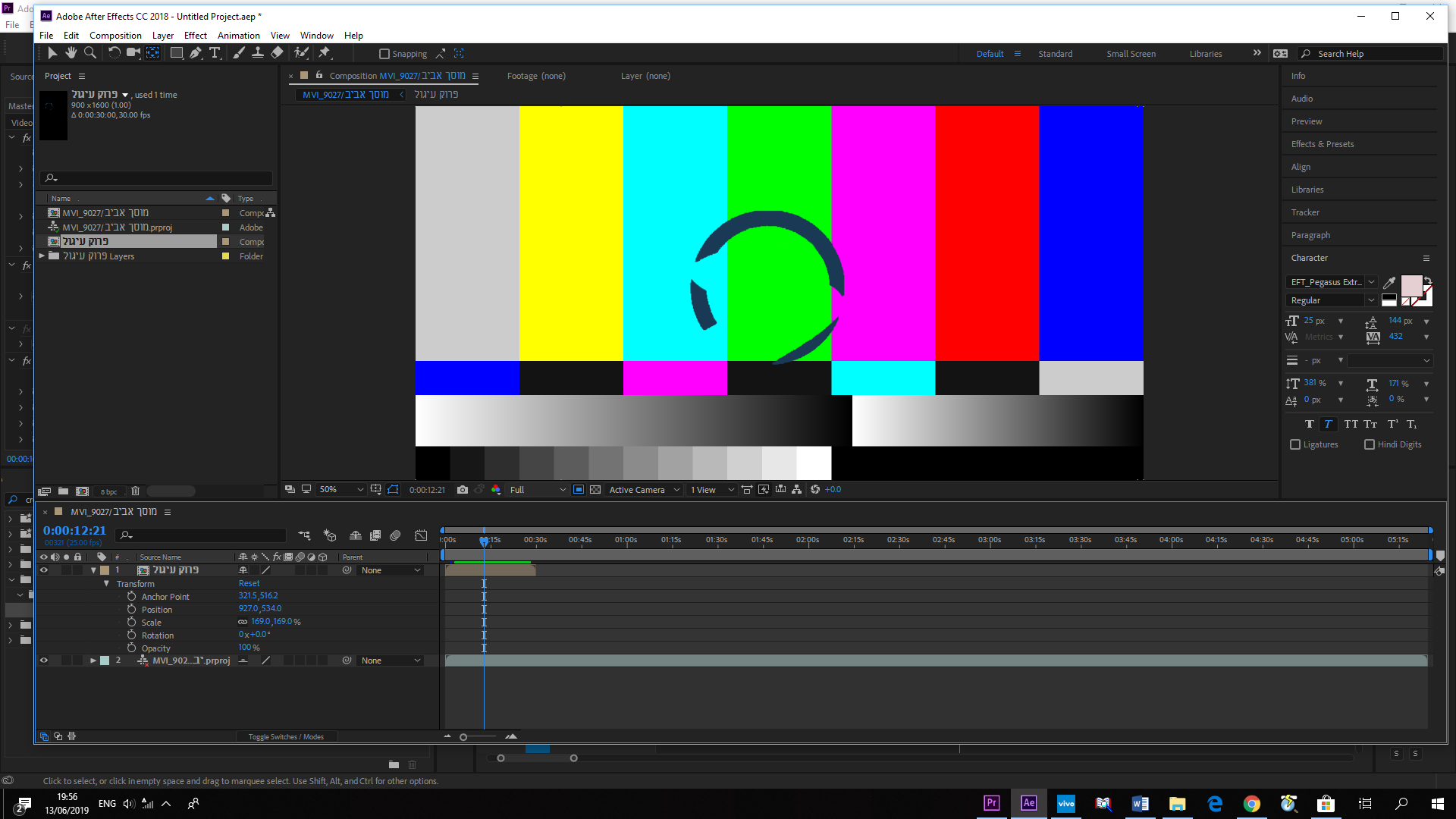The height and width of the screenshot is (819, 1456).
Task: Select the Puppet Pin tool
Action: pyautogui.click(x=325, y=53)
